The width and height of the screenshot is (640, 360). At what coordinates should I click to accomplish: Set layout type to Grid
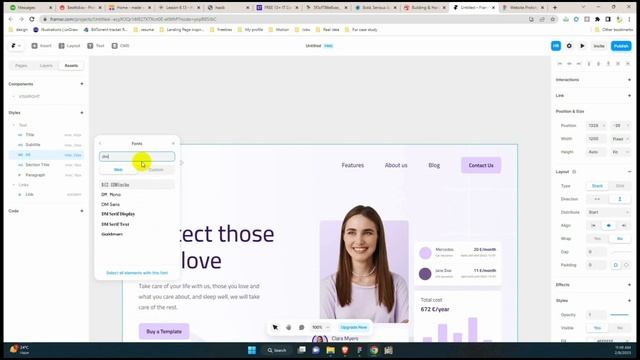pos(620,186)
